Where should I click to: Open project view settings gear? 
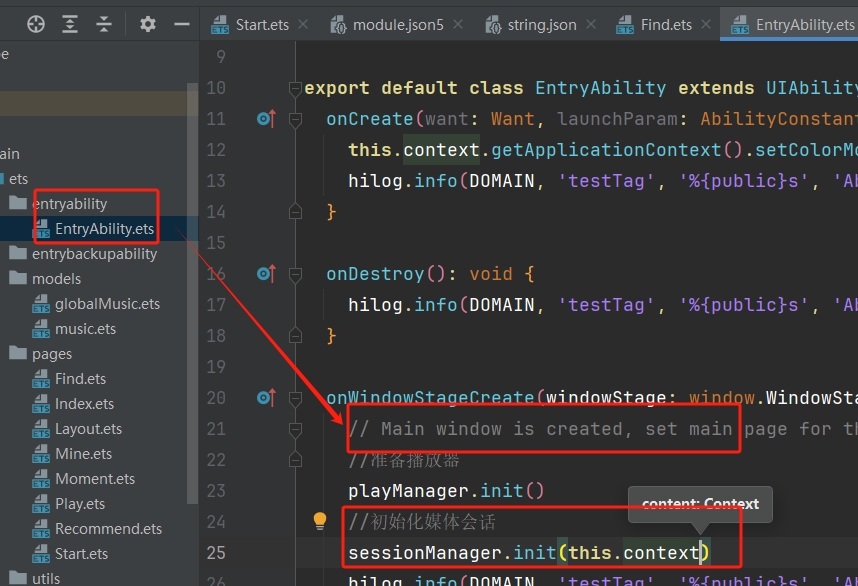pyautogui.click(x=148, y=24)
